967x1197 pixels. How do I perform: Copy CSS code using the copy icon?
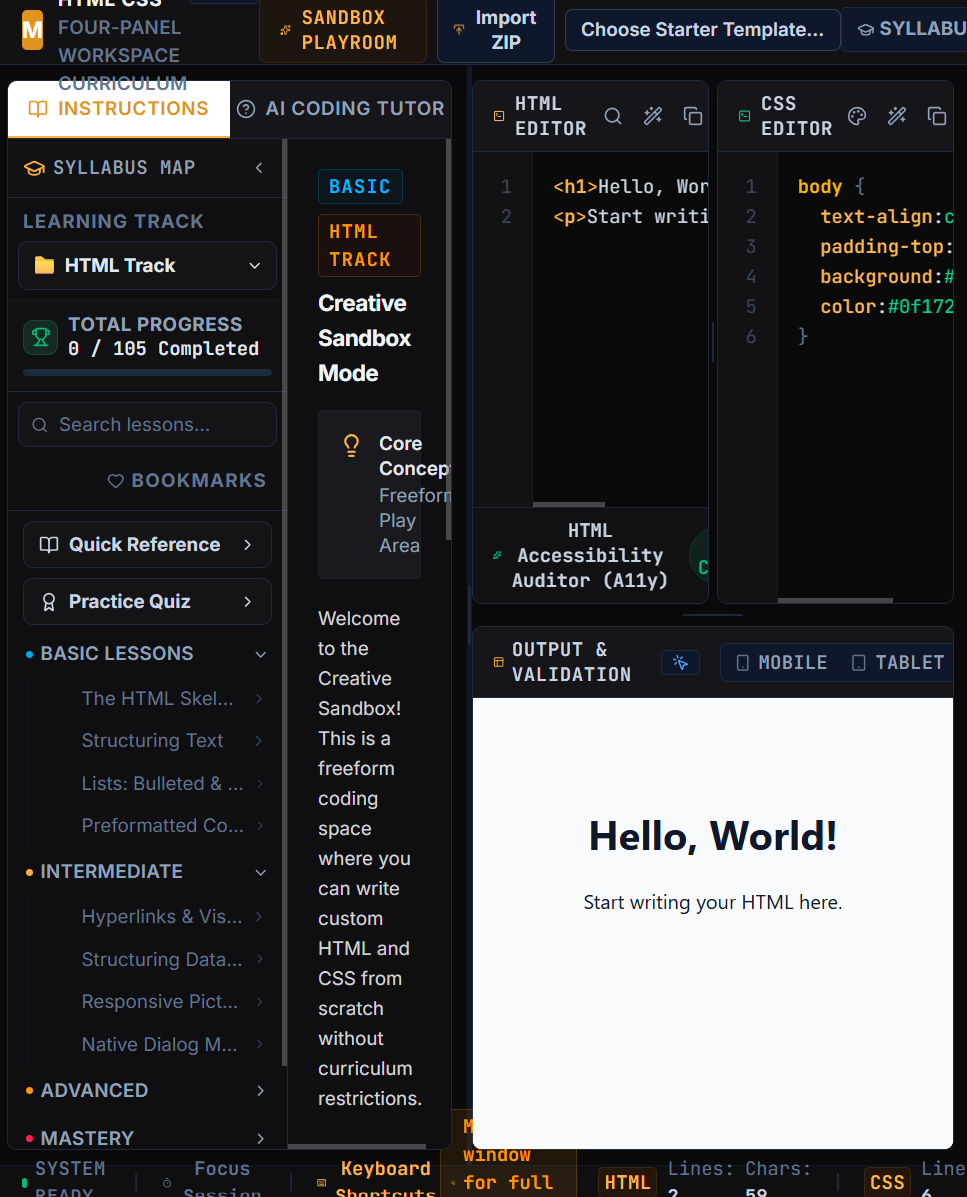(936, 116)
